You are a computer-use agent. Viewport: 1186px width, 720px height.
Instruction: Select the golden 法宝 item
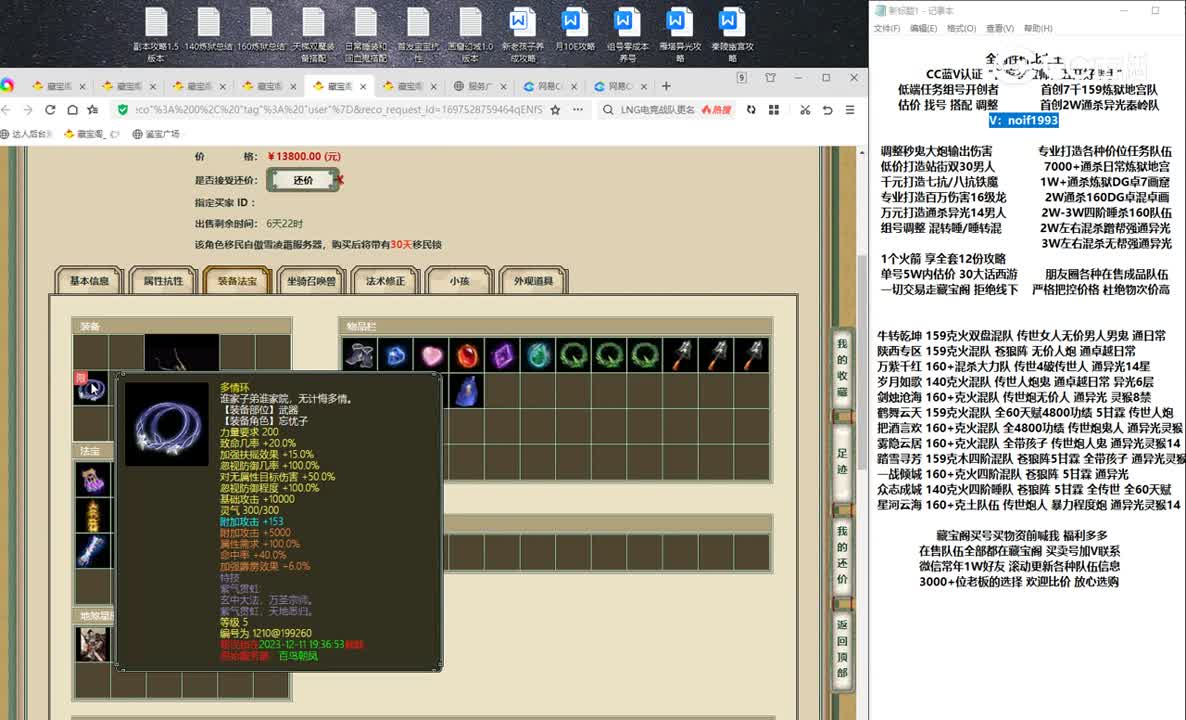tap(92, 515)
